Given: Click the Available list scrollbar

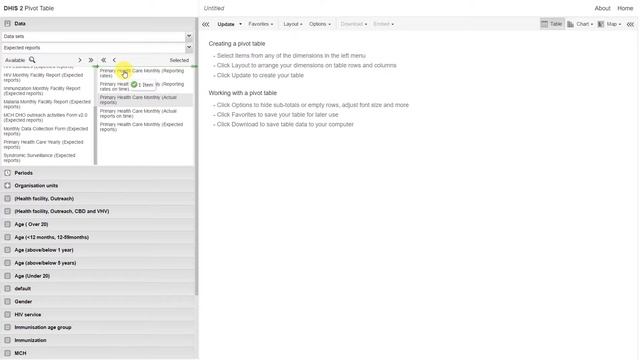Looking at the screenshot, I should tap(96, 135).
